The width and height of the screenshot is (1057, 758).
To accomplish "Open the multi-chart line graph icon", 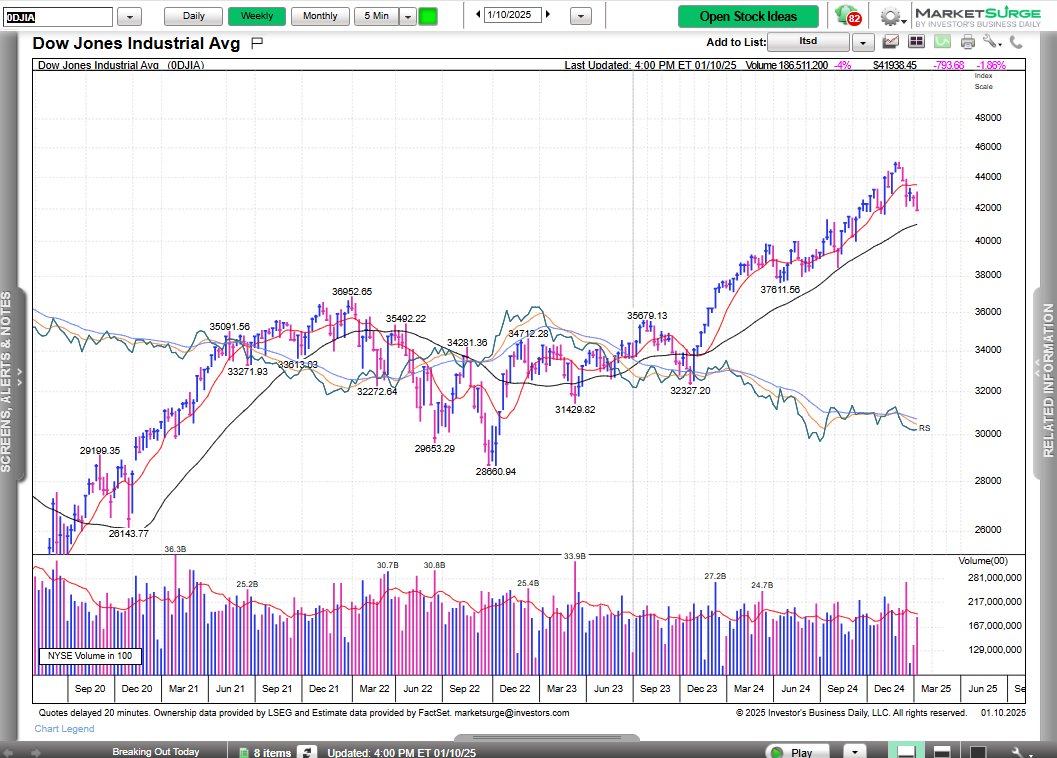I will (890, 42).
